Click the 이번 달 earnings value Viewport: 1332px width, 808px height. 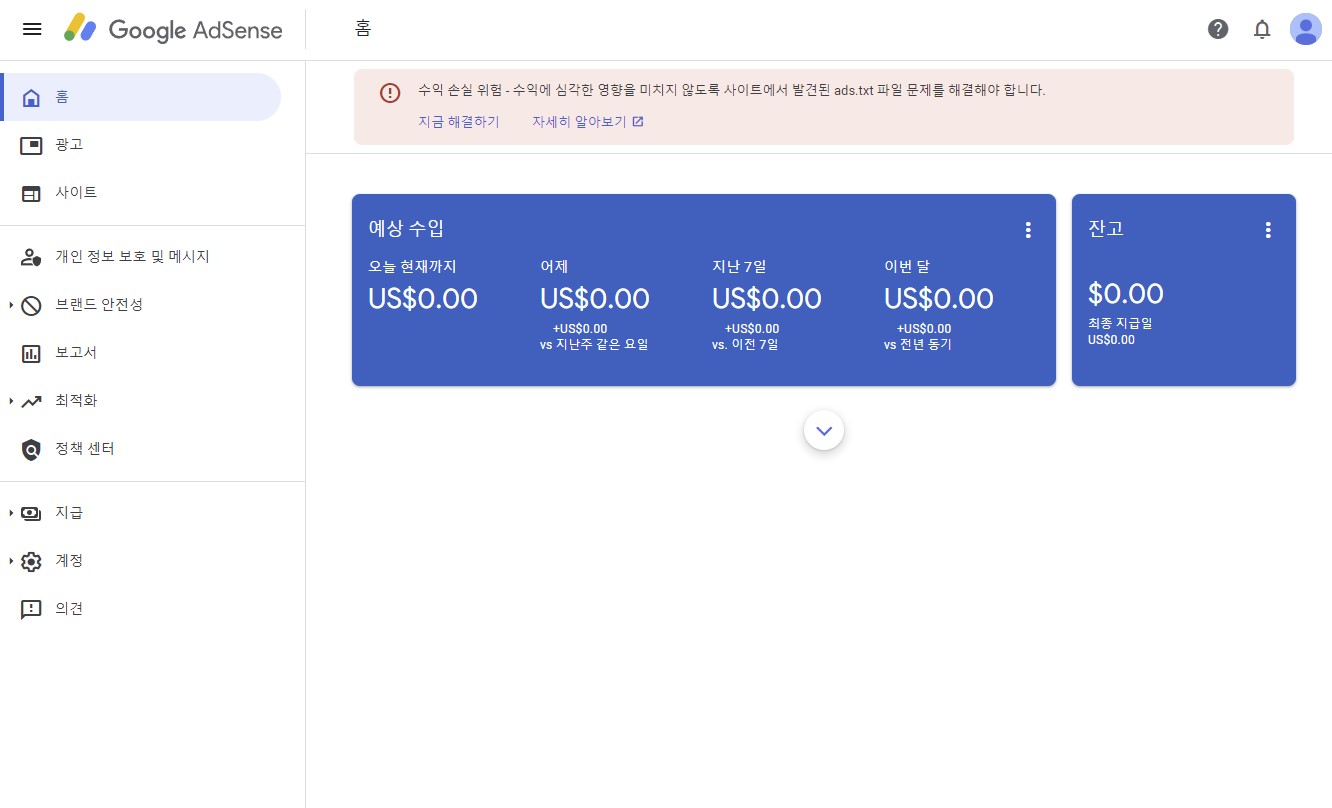tap(939, 299)
